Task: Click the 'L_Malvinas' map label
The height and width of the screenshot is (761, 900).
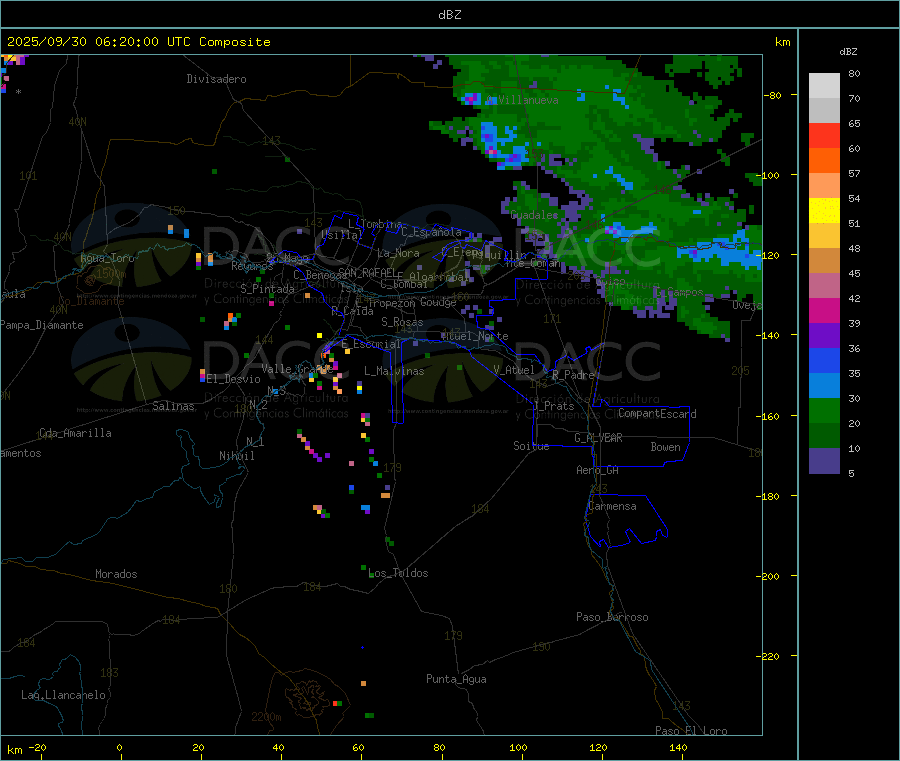Action: point(394,371)
